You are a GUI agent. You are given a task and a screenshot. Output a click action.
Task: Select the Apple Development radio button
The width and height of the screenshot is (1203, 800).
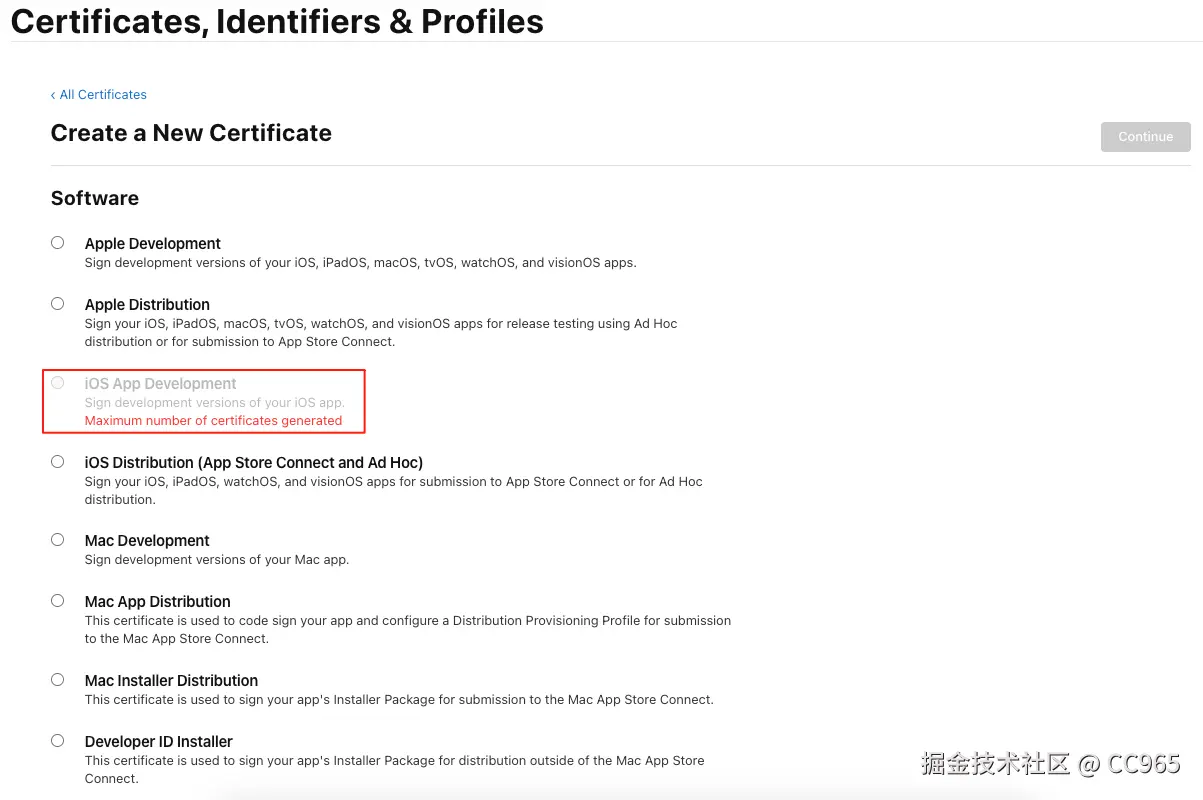coord(58,243)
